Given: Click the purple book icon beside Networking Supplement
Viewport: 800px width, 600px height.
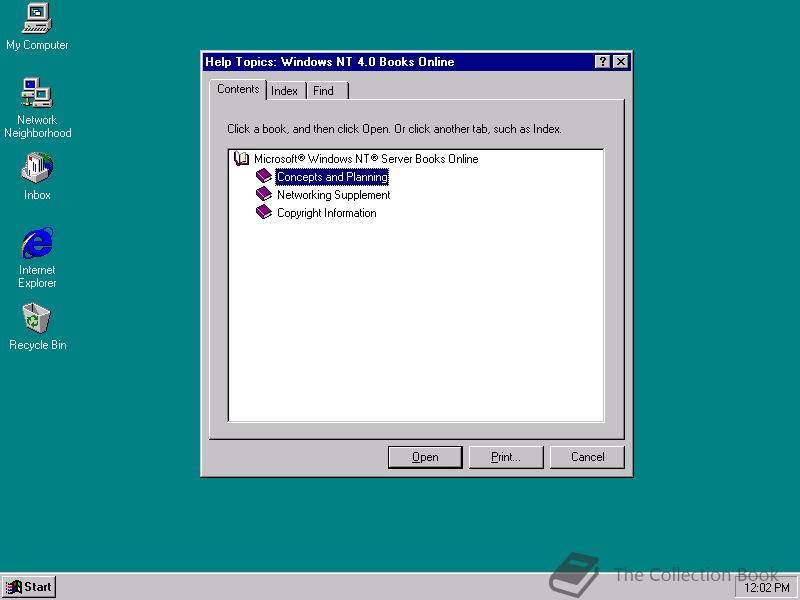Looking at the screenshot, I should pyautogui.click(x=264, y=194).
